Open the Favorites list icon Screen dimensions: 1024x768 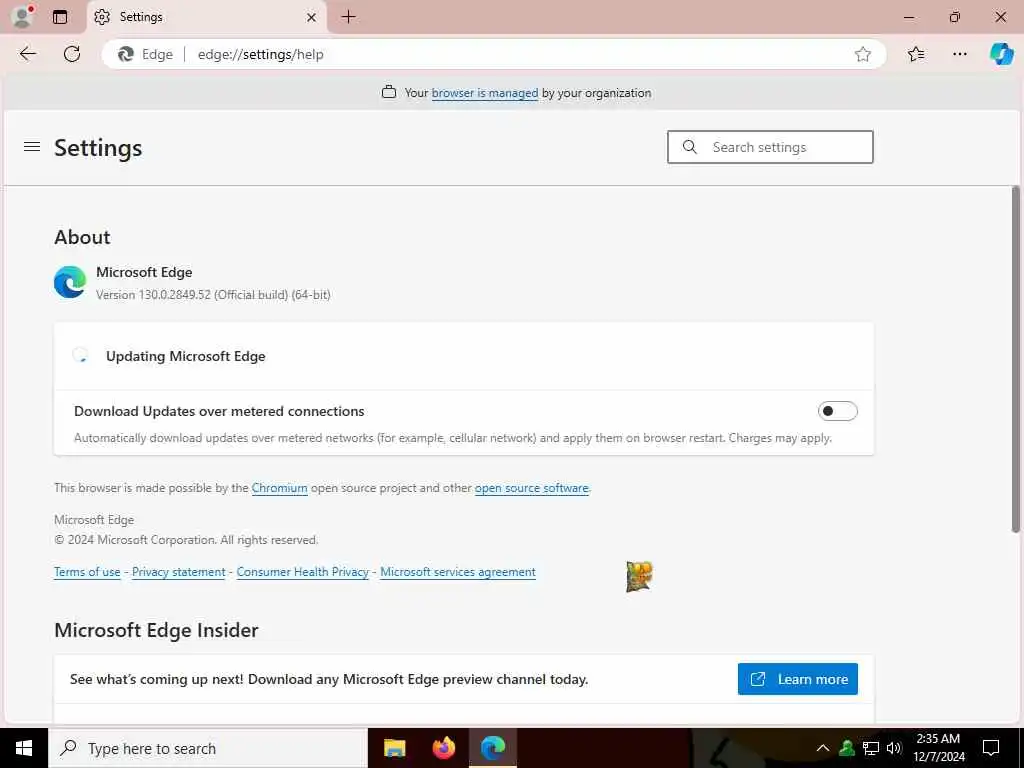click(x=916, y=54)
